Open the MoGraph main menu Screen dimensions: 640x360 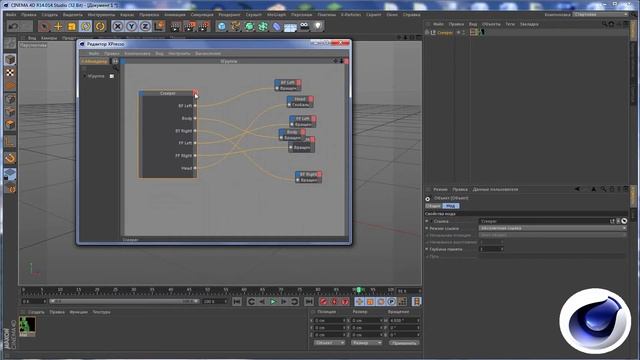pos(276,15)
